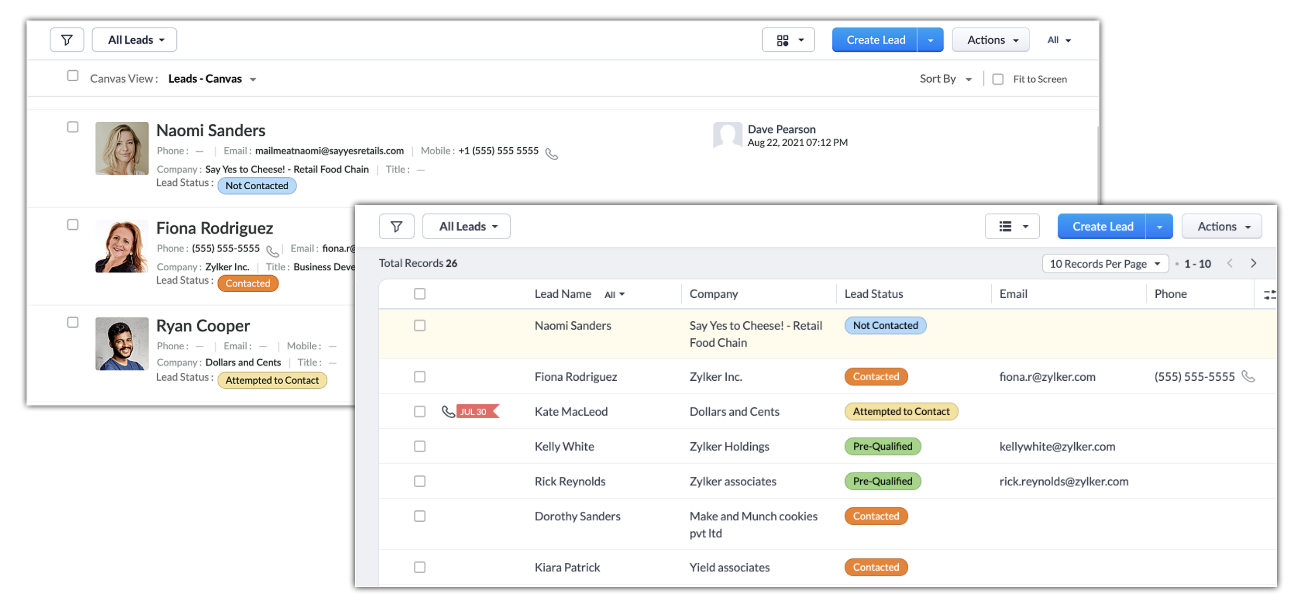Open filter icon in front list window

tap(397, 227)
